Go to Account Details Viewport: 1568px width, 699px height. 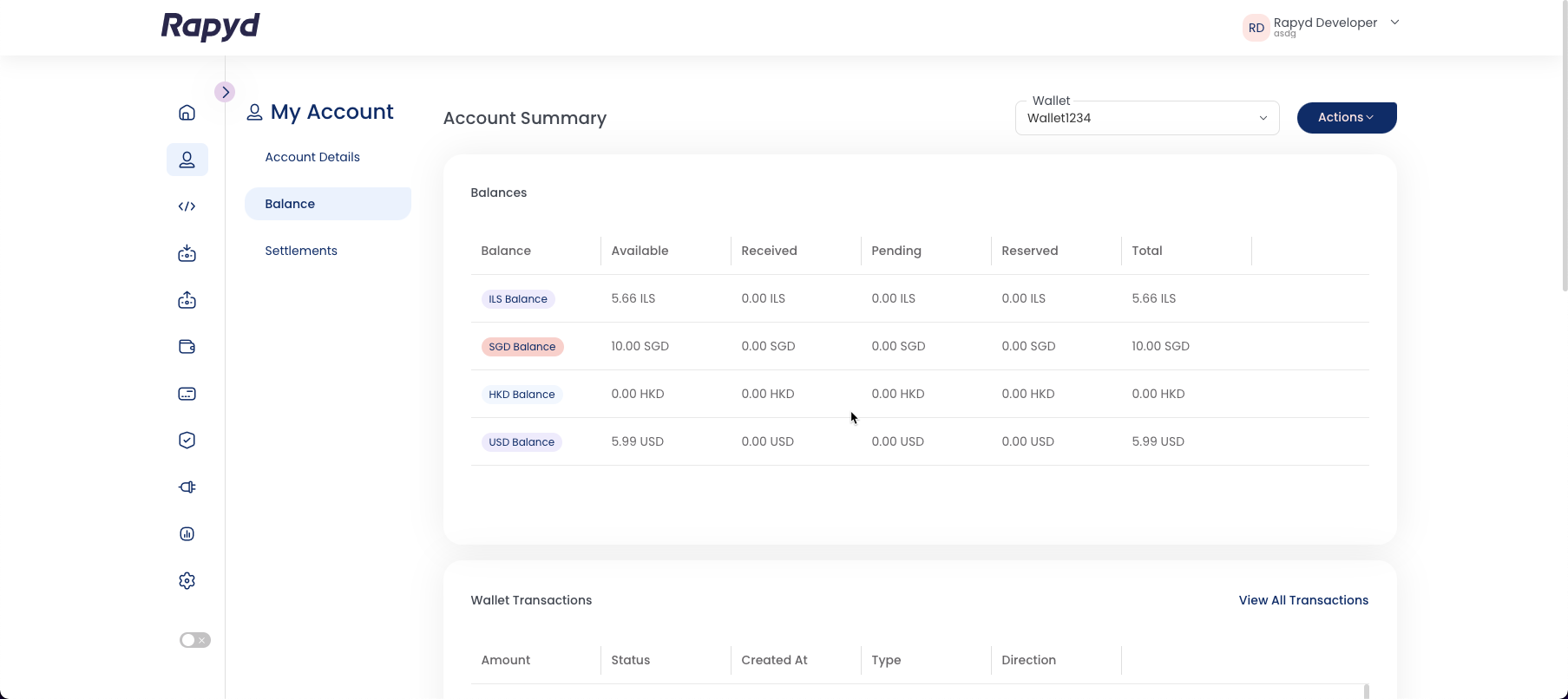point(312,157)
